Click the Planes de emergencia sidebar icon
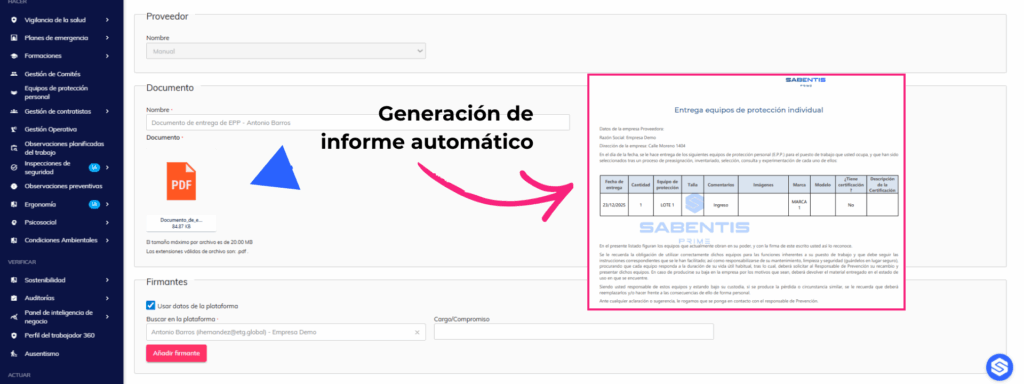The width and height of the screenshot is (1024, 384). 14,38
